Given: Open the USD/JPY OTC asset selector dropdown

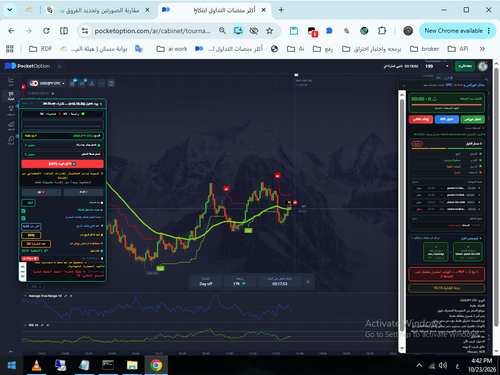Looking at the screenshot, I should click(47, 83).
